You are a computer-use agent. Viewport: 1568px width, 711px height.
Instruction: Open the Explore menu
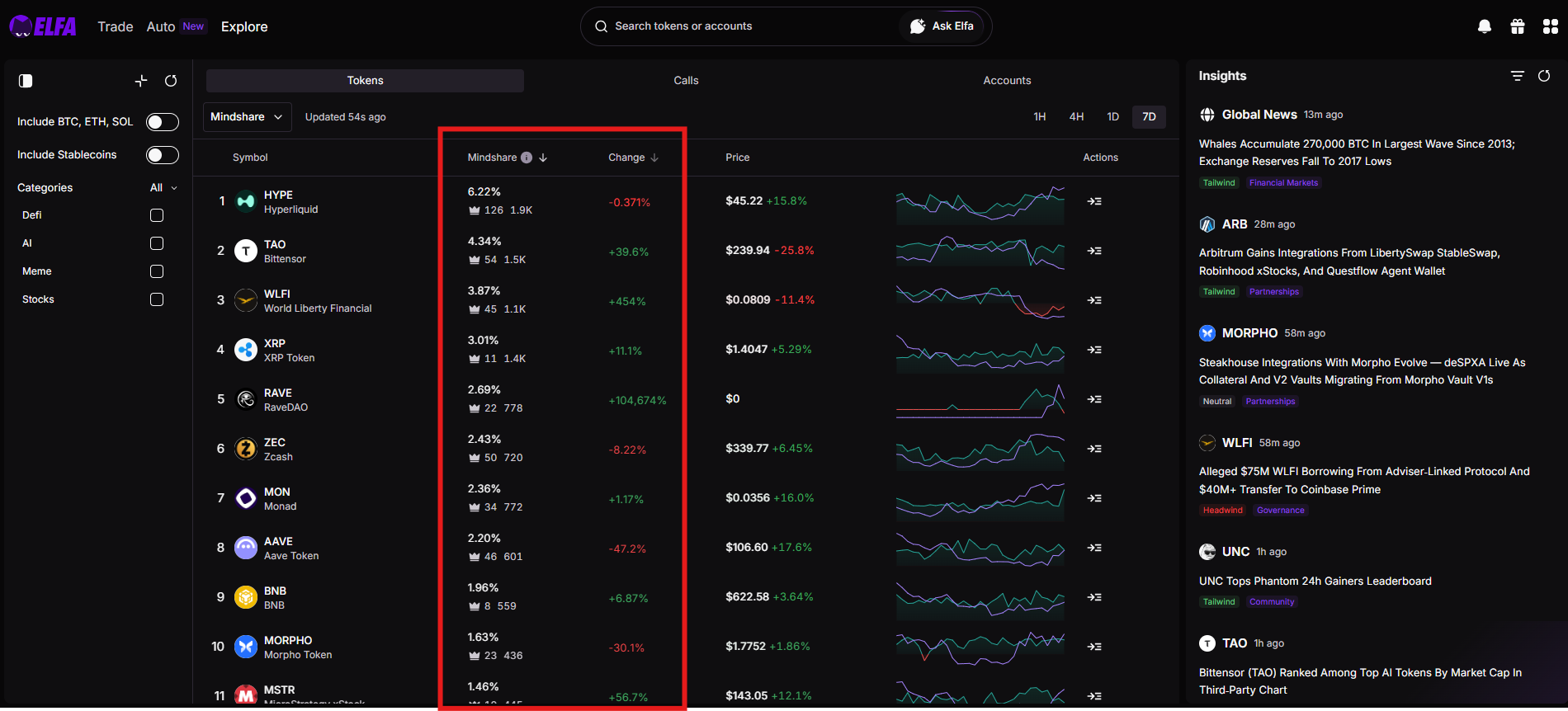click(x=244, y=26)
